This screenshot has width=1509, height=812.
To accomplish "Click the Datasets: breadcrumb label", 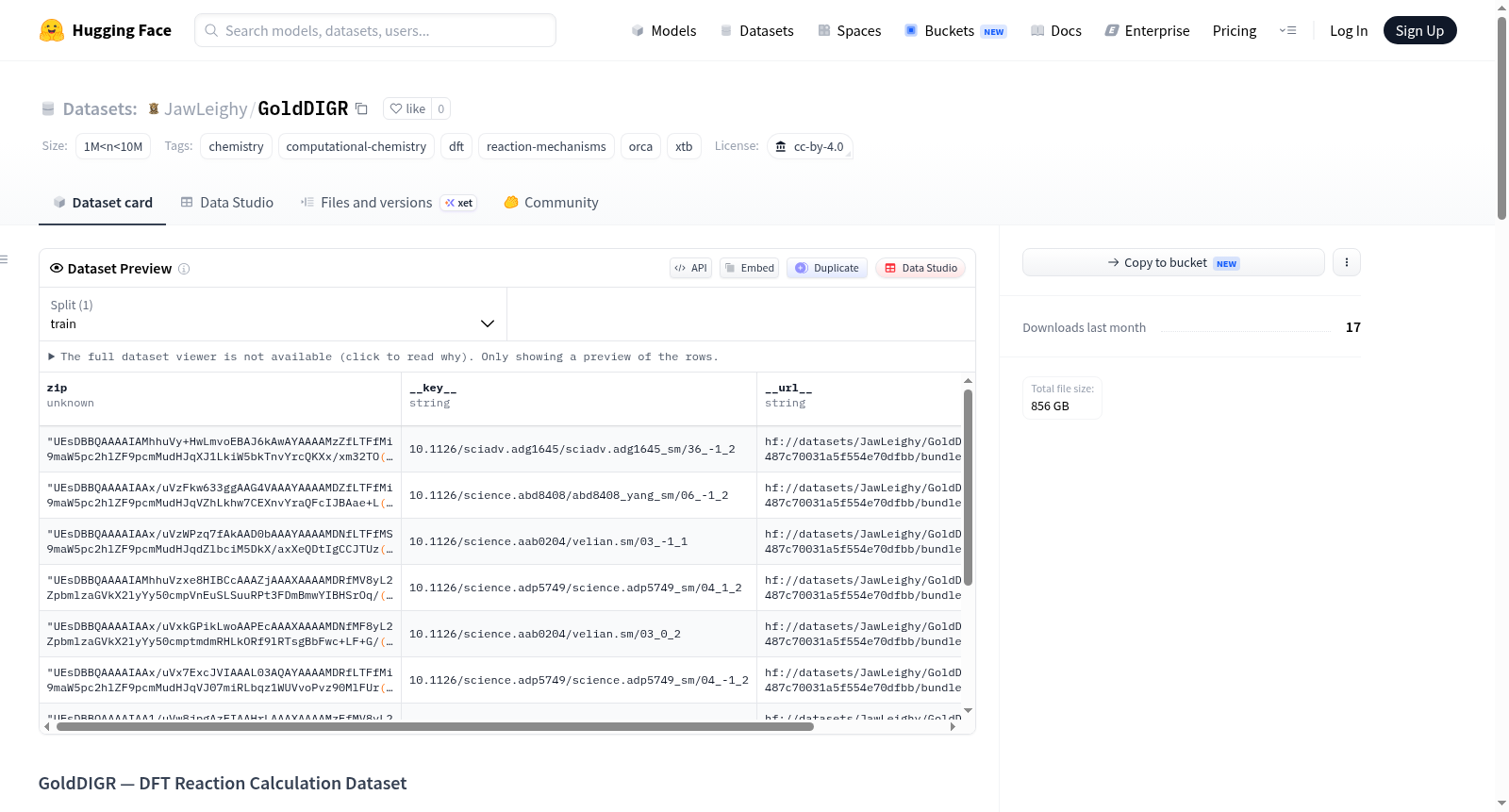I will (x=100, y=108).
